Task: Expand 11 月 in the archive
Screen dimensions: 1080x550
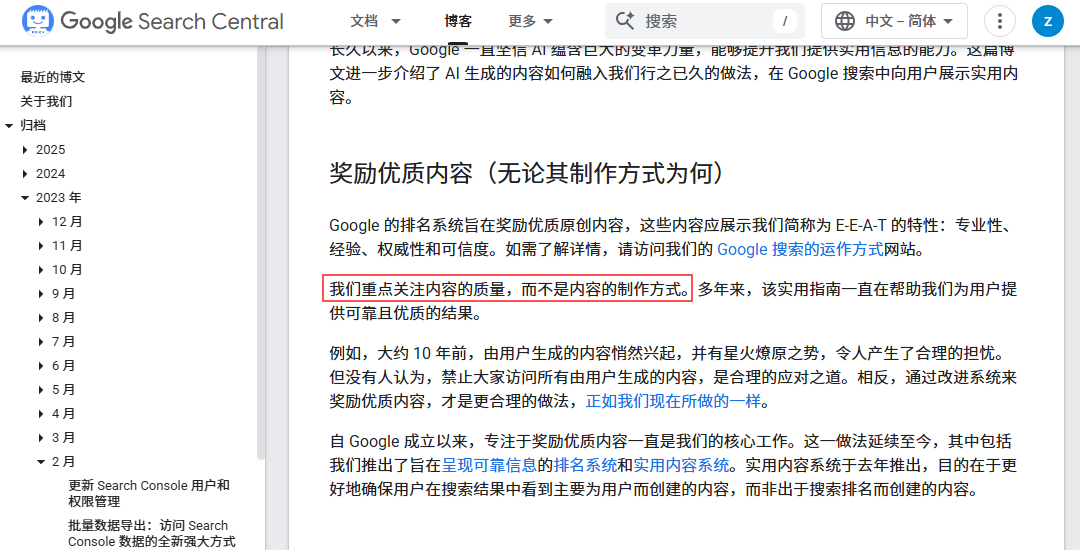Action: pos(41,246)
